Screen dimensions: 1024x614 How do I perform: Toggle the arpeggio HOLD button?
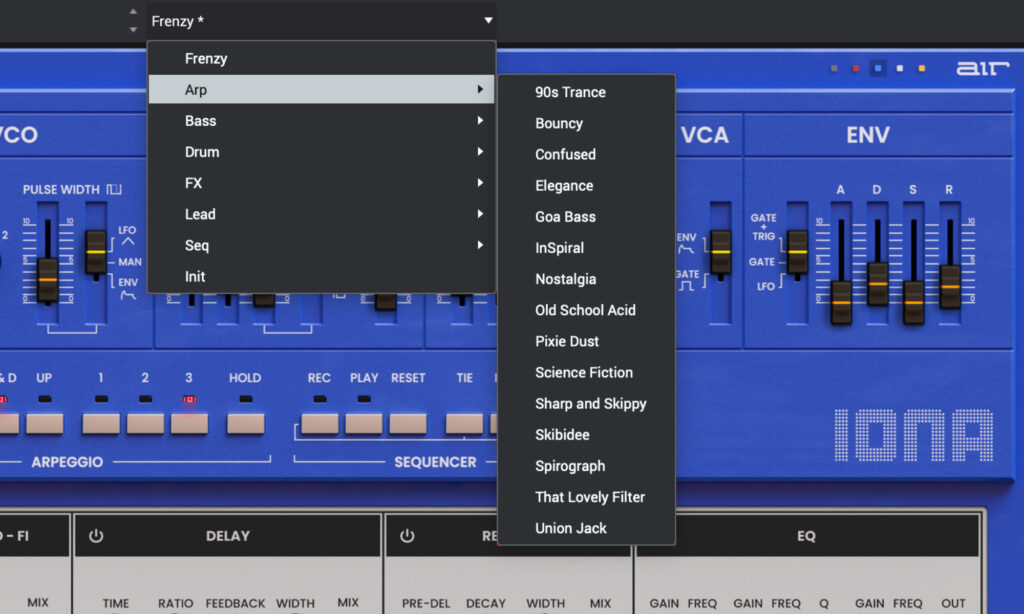pos(245,423)
